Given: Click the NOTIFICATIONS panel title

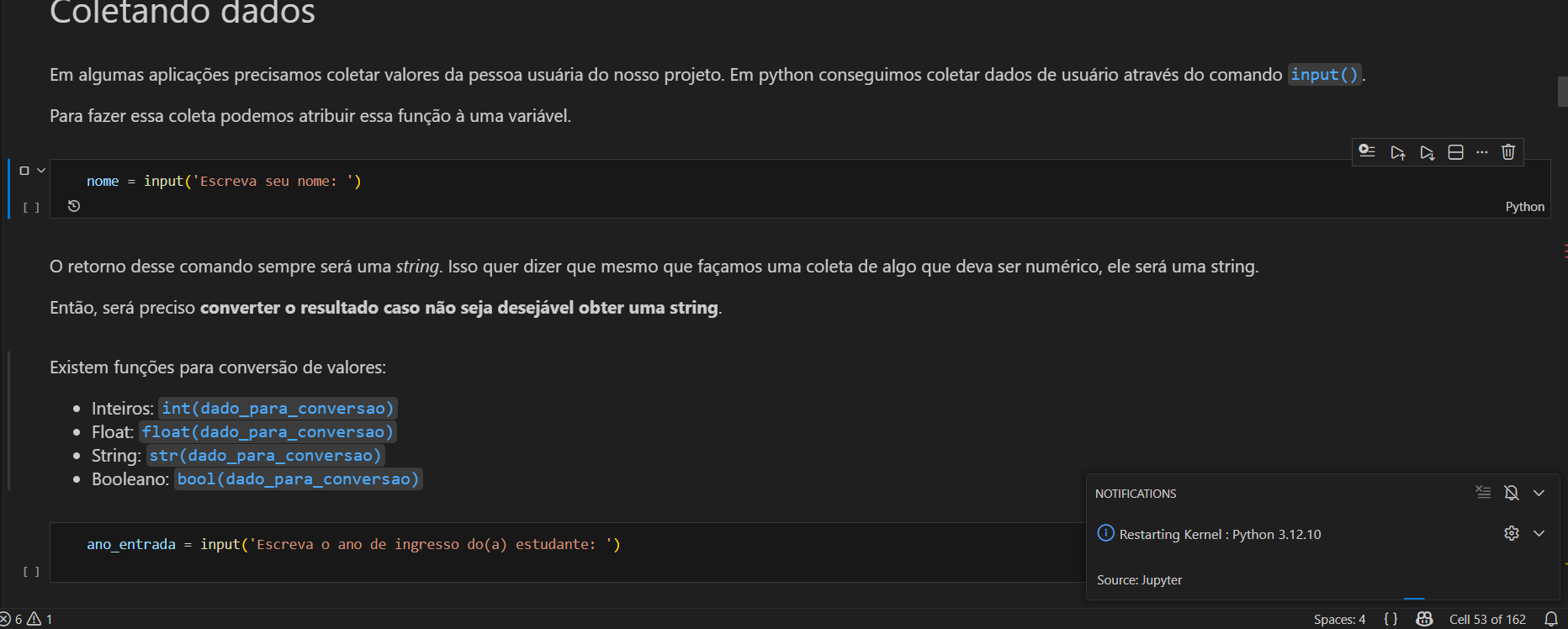Looking at the screenshot, I should (x=1136, y=494).
